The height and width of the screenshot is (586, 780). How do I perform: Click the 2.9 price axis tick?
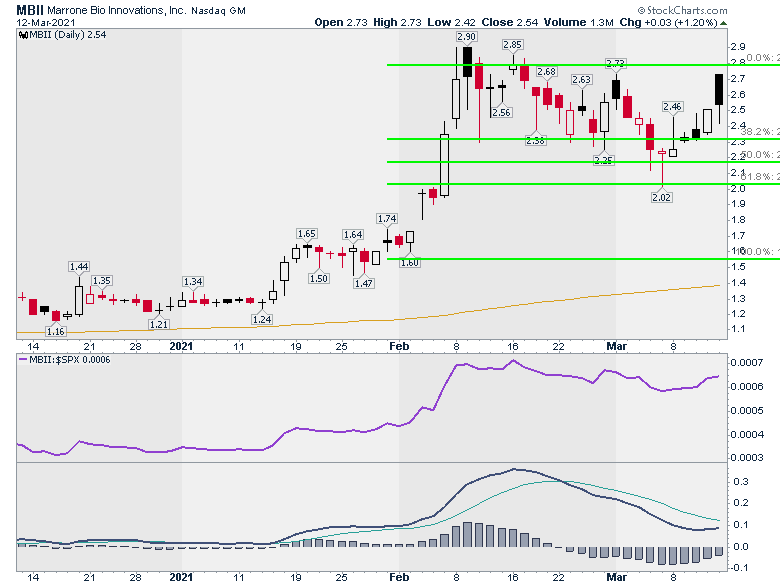coord(738,47)
